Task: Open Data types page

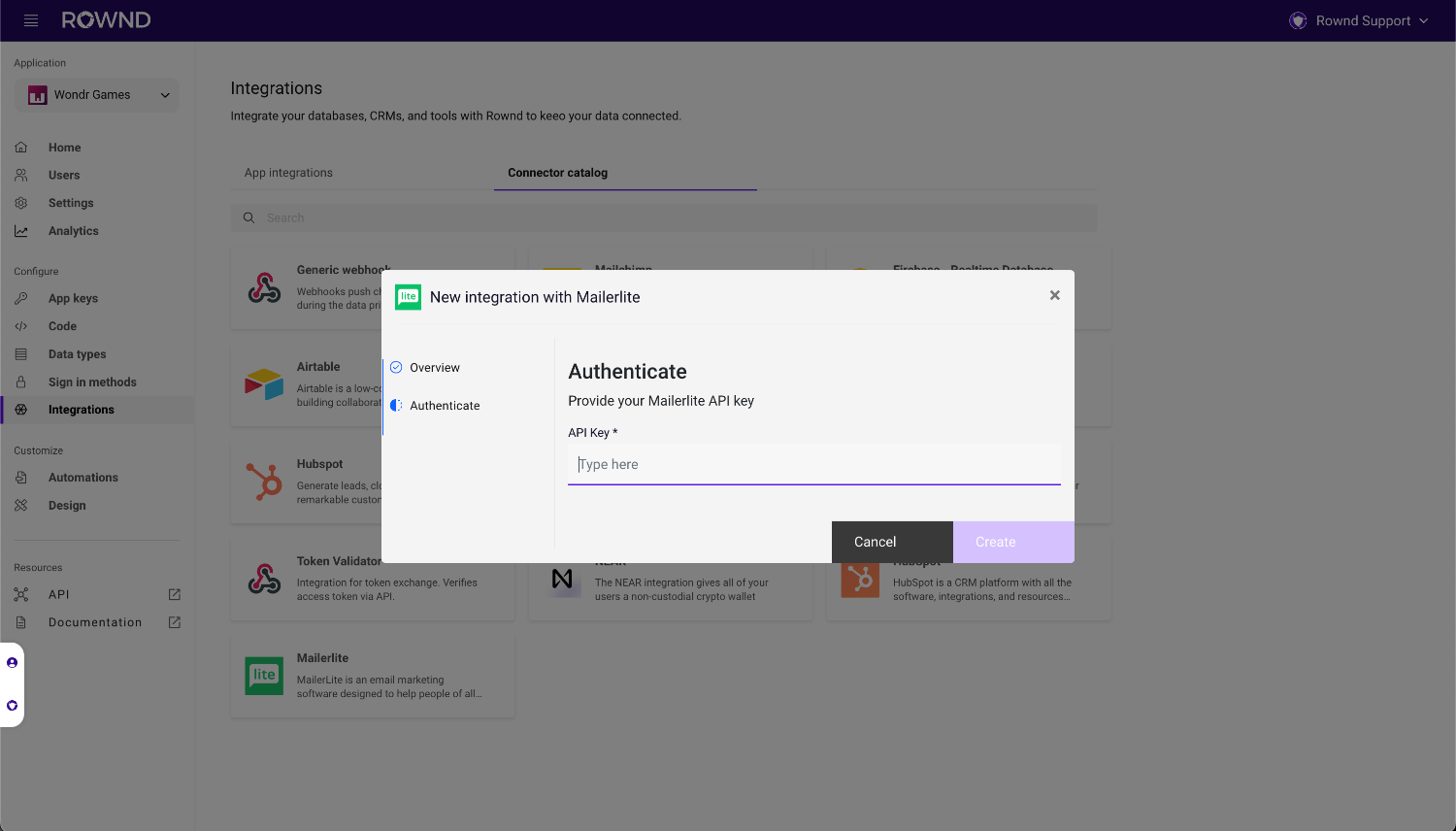Action: point(78,354)
